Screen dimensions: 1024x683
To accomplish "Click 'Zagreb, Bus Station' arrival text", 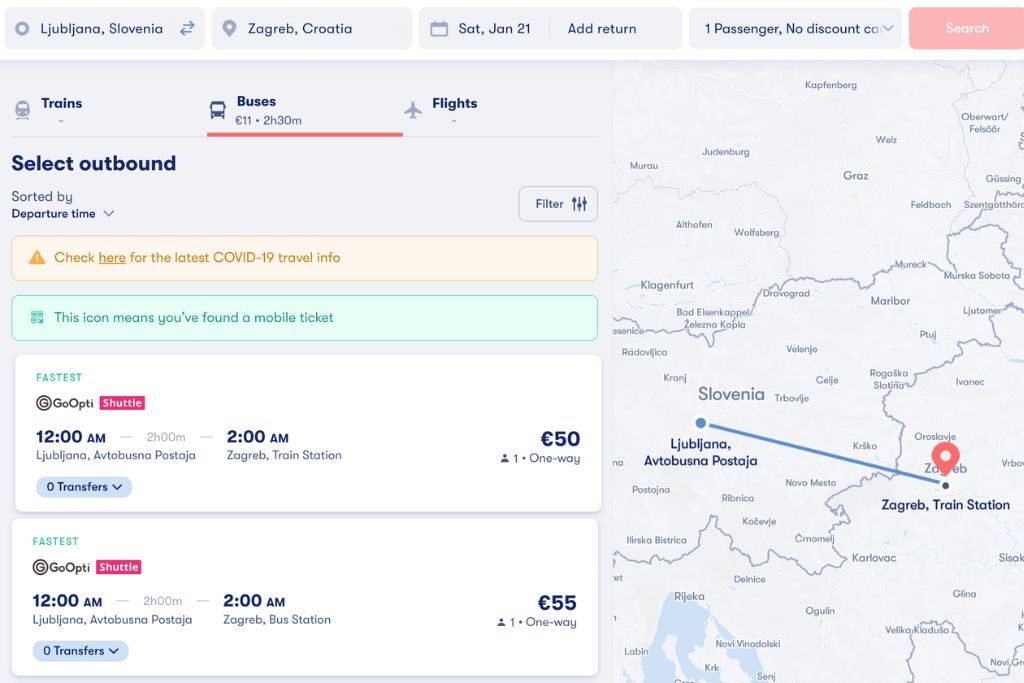I will click(277, 620).
